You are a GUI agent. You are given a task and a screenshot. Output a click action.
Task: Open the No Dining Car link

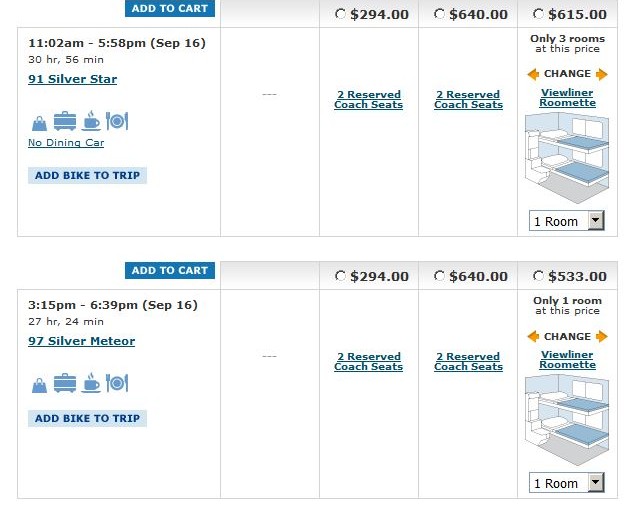coord(66,143)
